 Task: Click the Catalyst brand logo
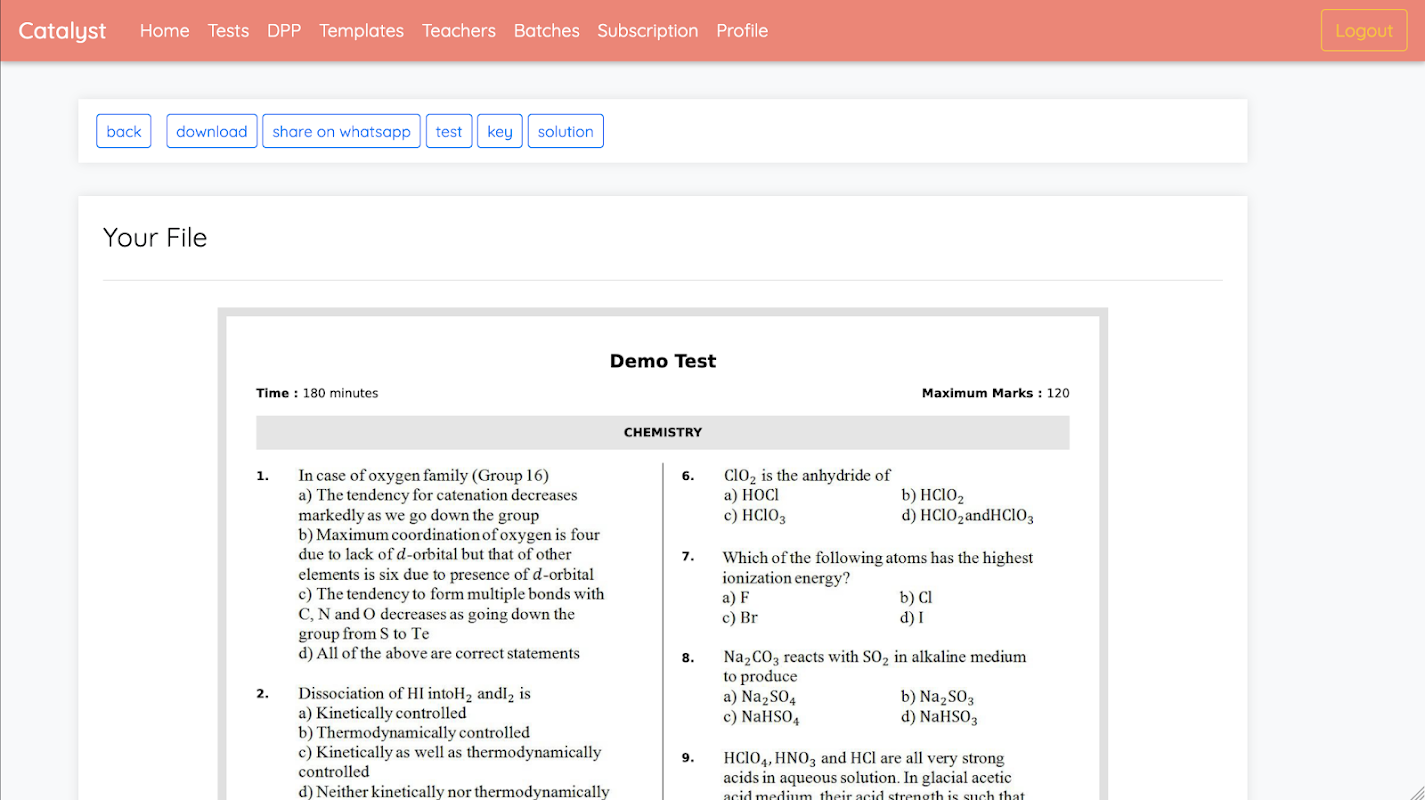point(62,31)
